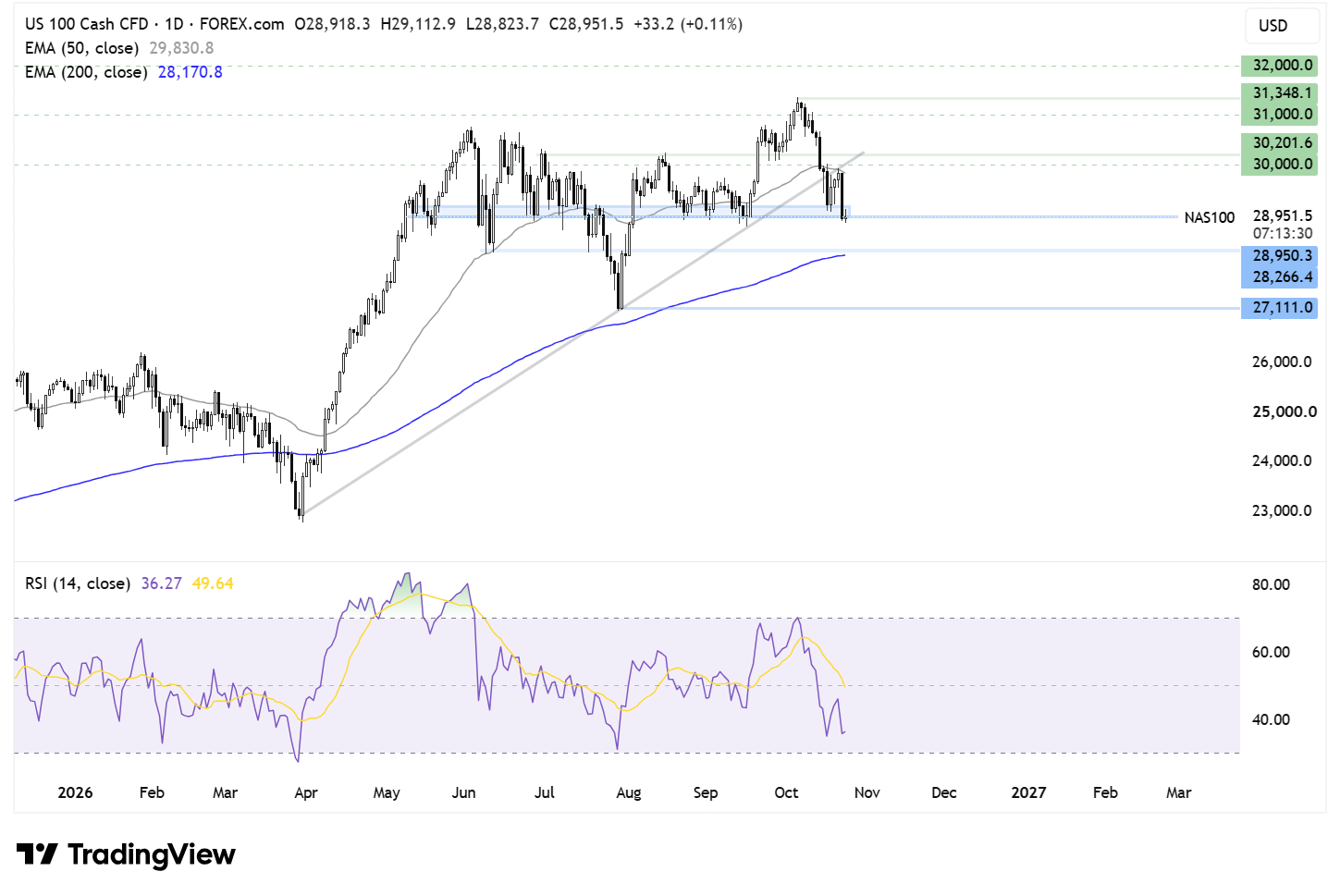
Task: Click the 28,950.3 support level label
Action: [x=1280, y=255]
